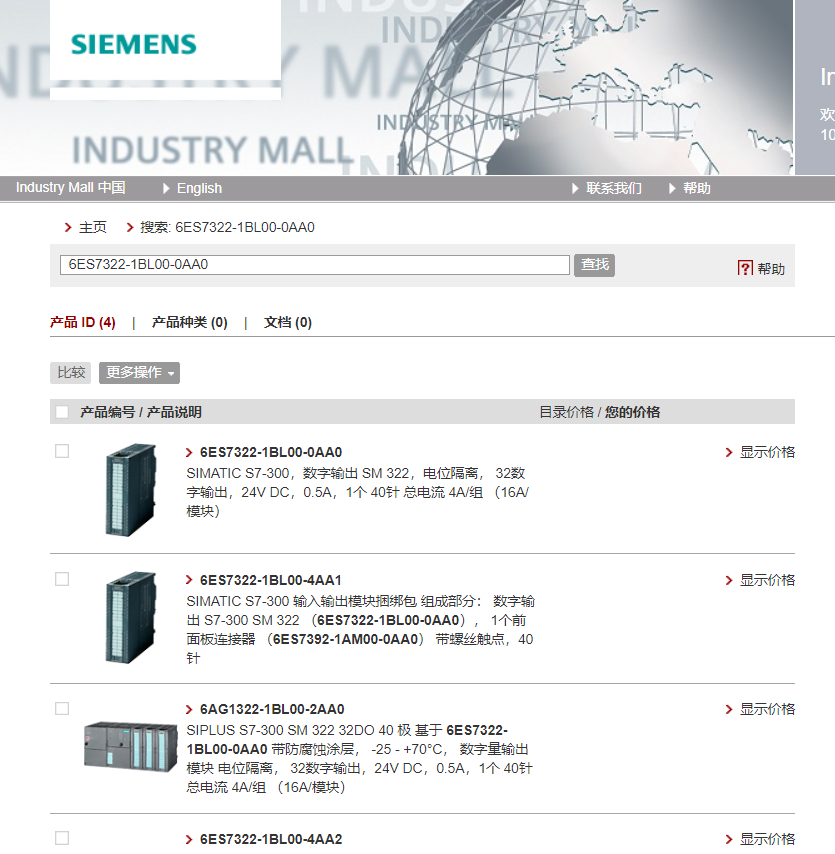Click the SIPLUS 6AG1322-1BL00-2AA0 product image
The image size is (835, 854).
click(123, 745)
